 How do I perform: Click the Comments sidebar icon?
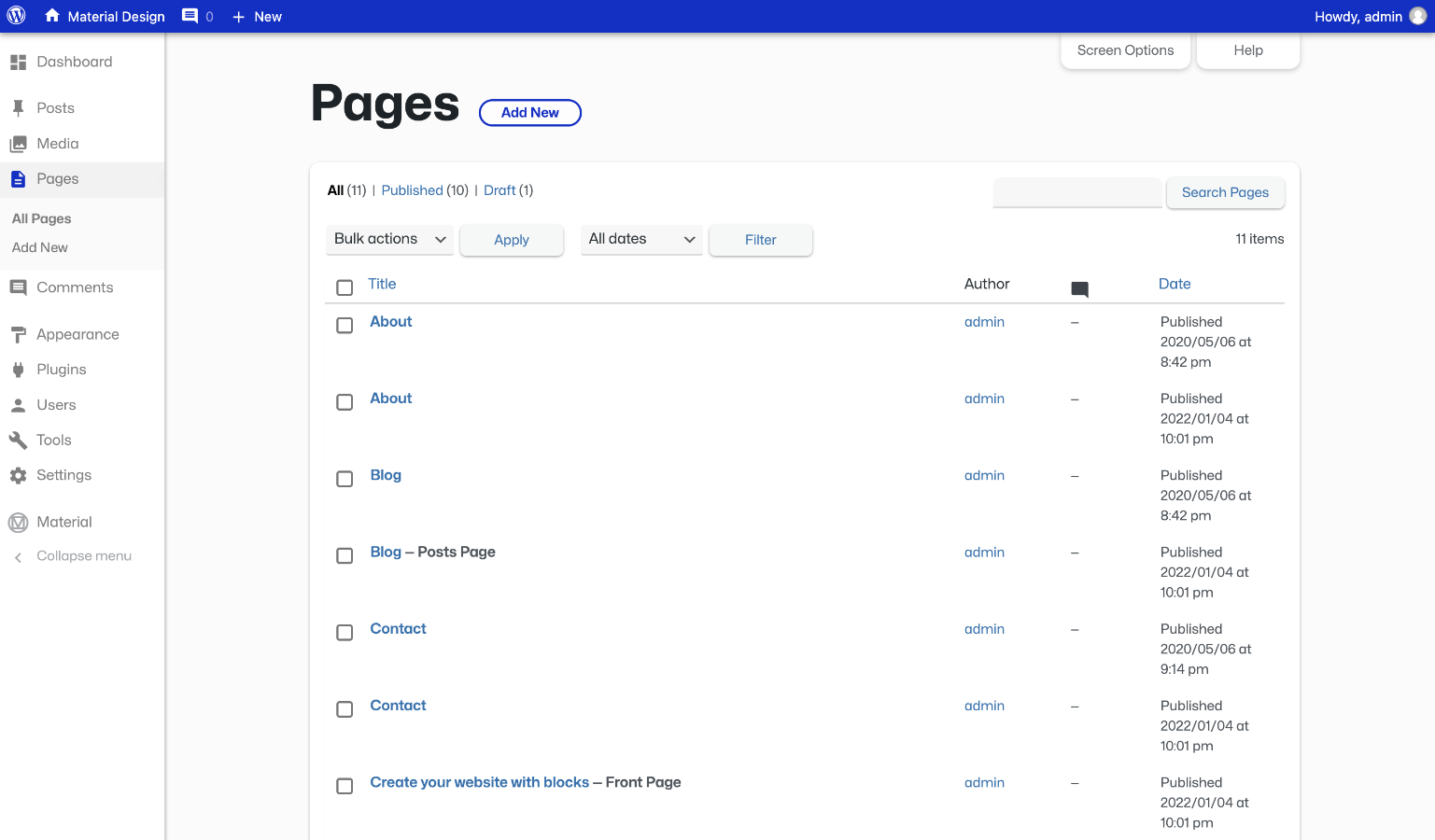pos(18,287)
